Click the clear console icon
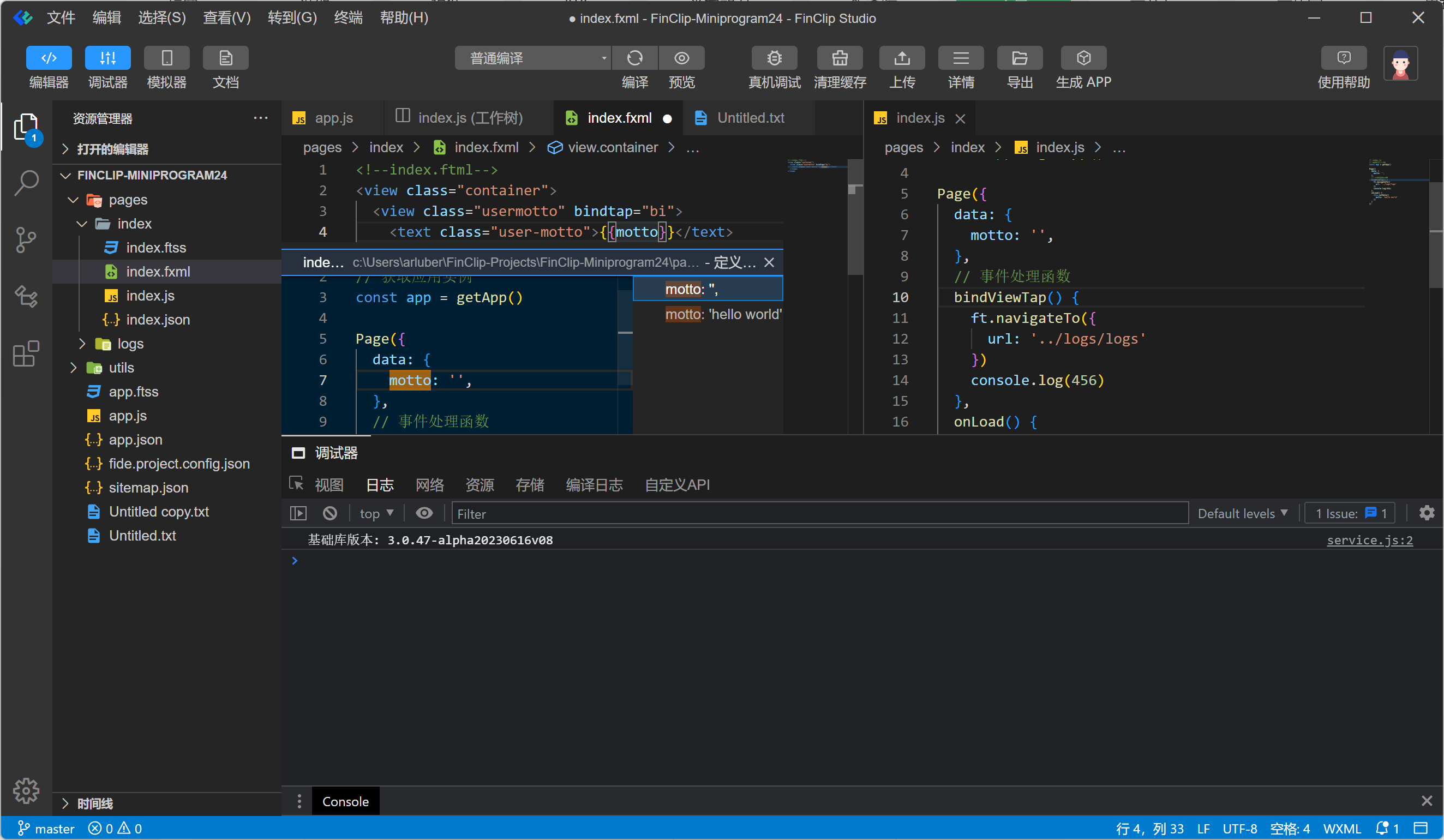 click(330, 513)
